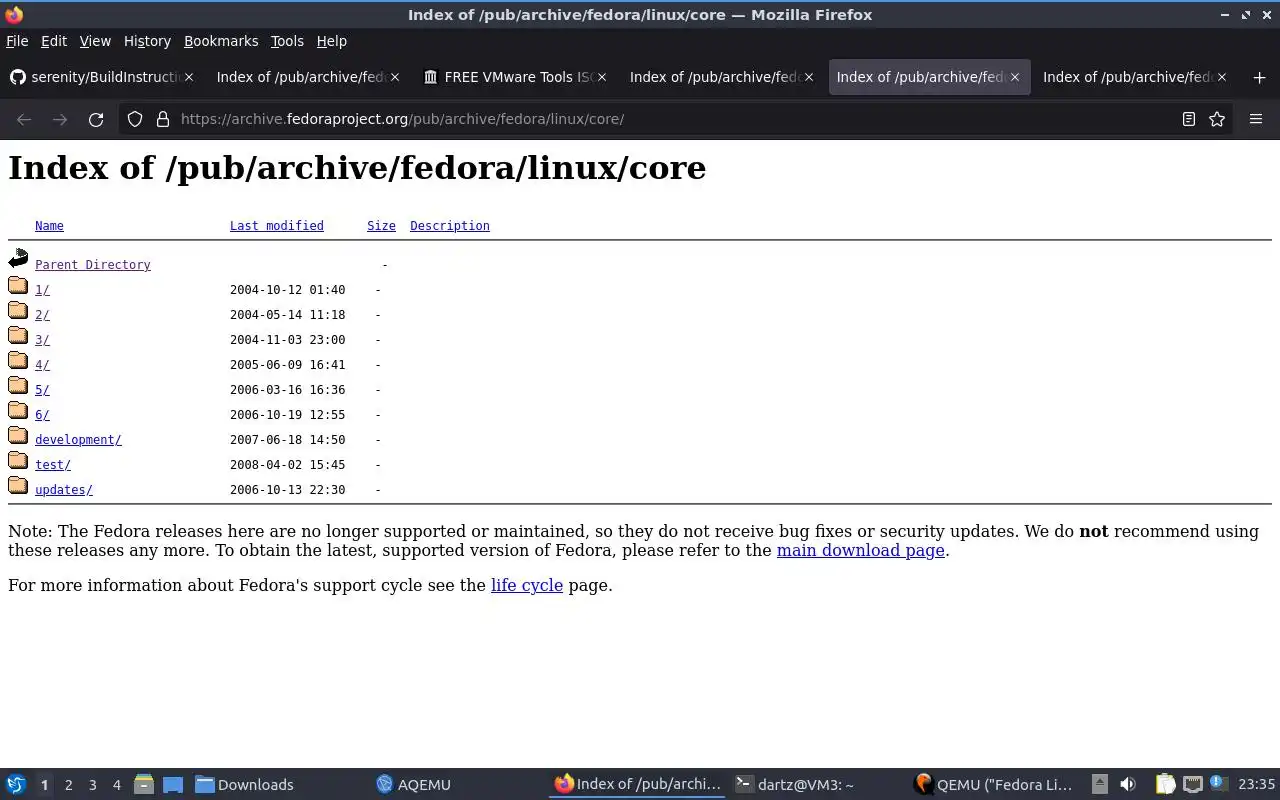Open the 4/ directory link
Image resolution: width=1280 pixels, height=800 pixels.
[42, 365]
